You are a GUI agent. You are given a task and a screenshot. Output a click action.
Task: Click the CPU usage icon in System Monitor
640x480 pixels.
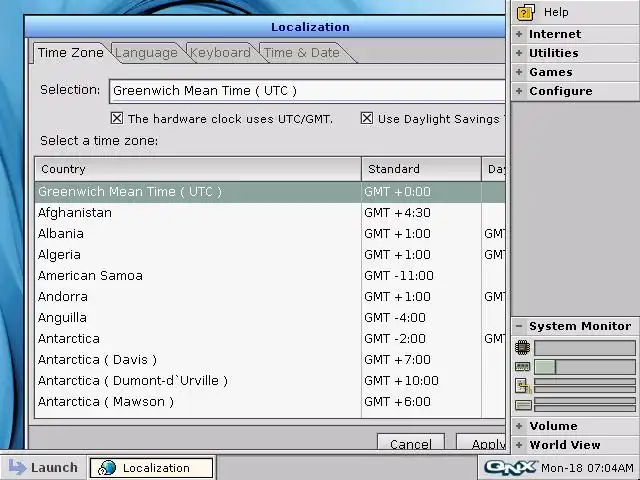click(x=522, y=348)
